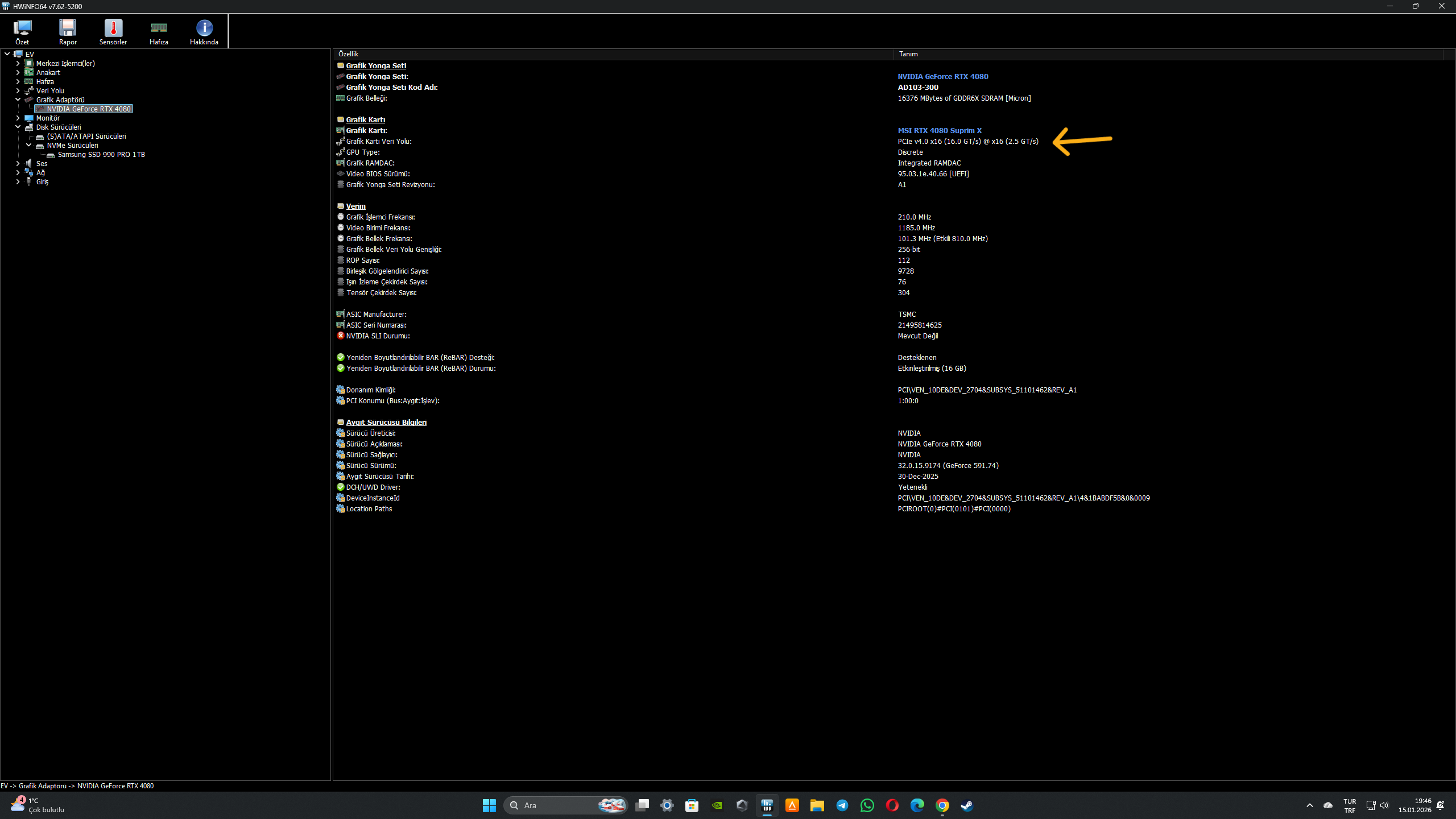Click the Ara taskbar search box
The image size is (1456, 819).
click(x=565, y=805)
